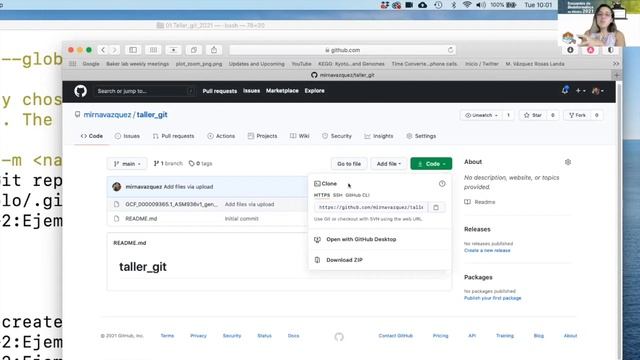Open the notifications bell icon

pos(565,90)
